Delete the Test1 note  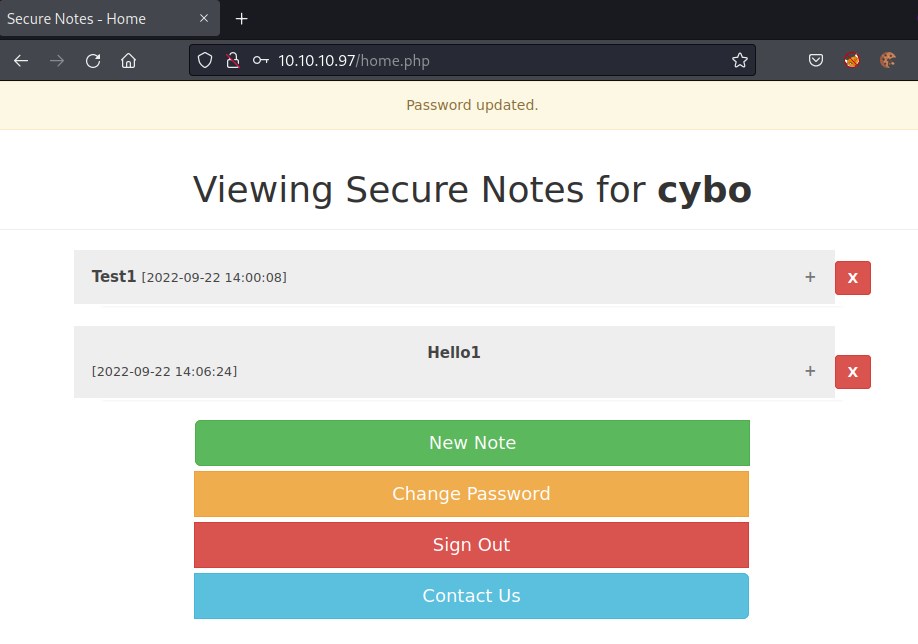tap(852, 278)
